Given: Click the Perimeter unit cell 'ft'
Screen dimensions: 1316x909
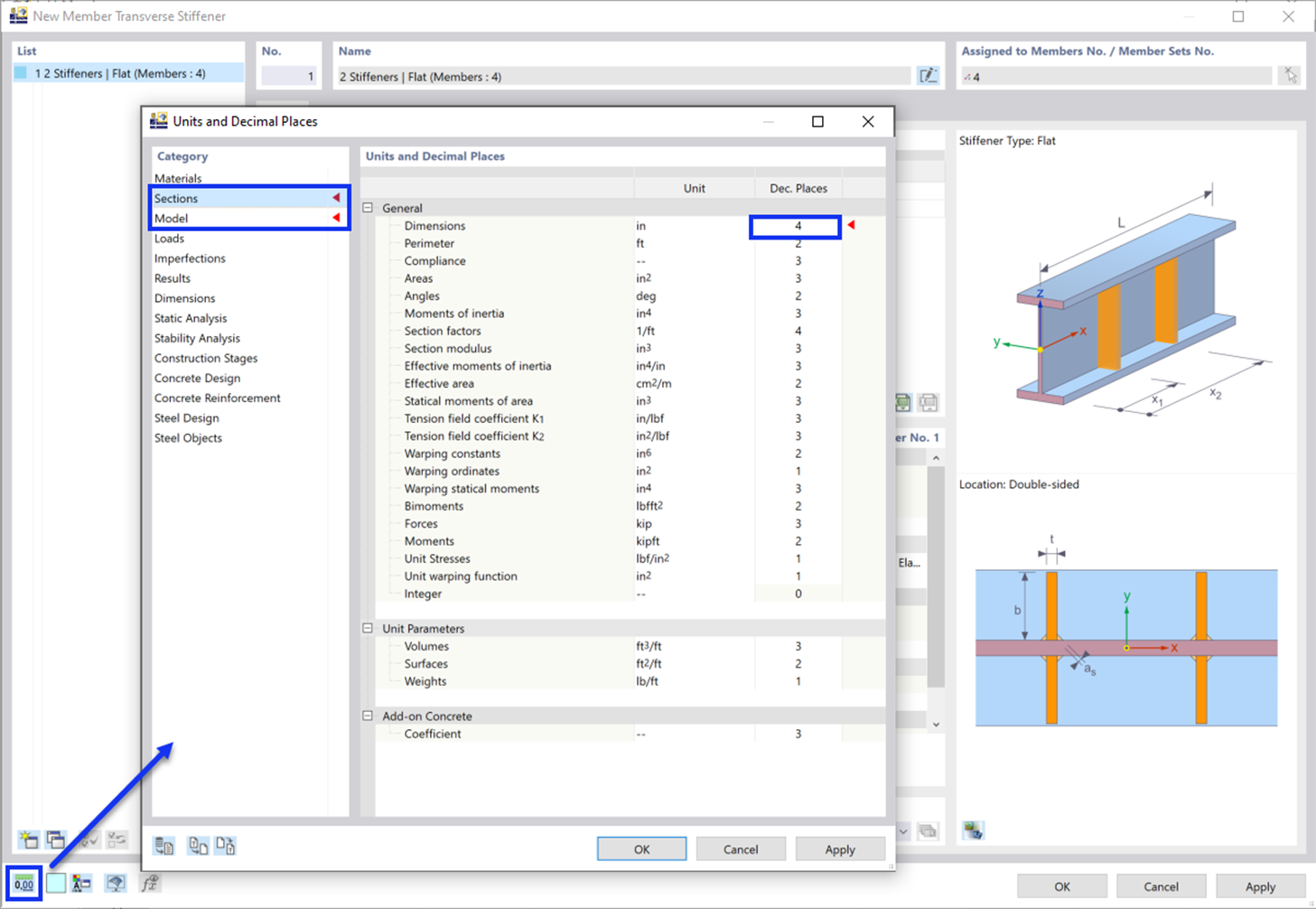Looking at the screenshot, I should pos(694,243).
